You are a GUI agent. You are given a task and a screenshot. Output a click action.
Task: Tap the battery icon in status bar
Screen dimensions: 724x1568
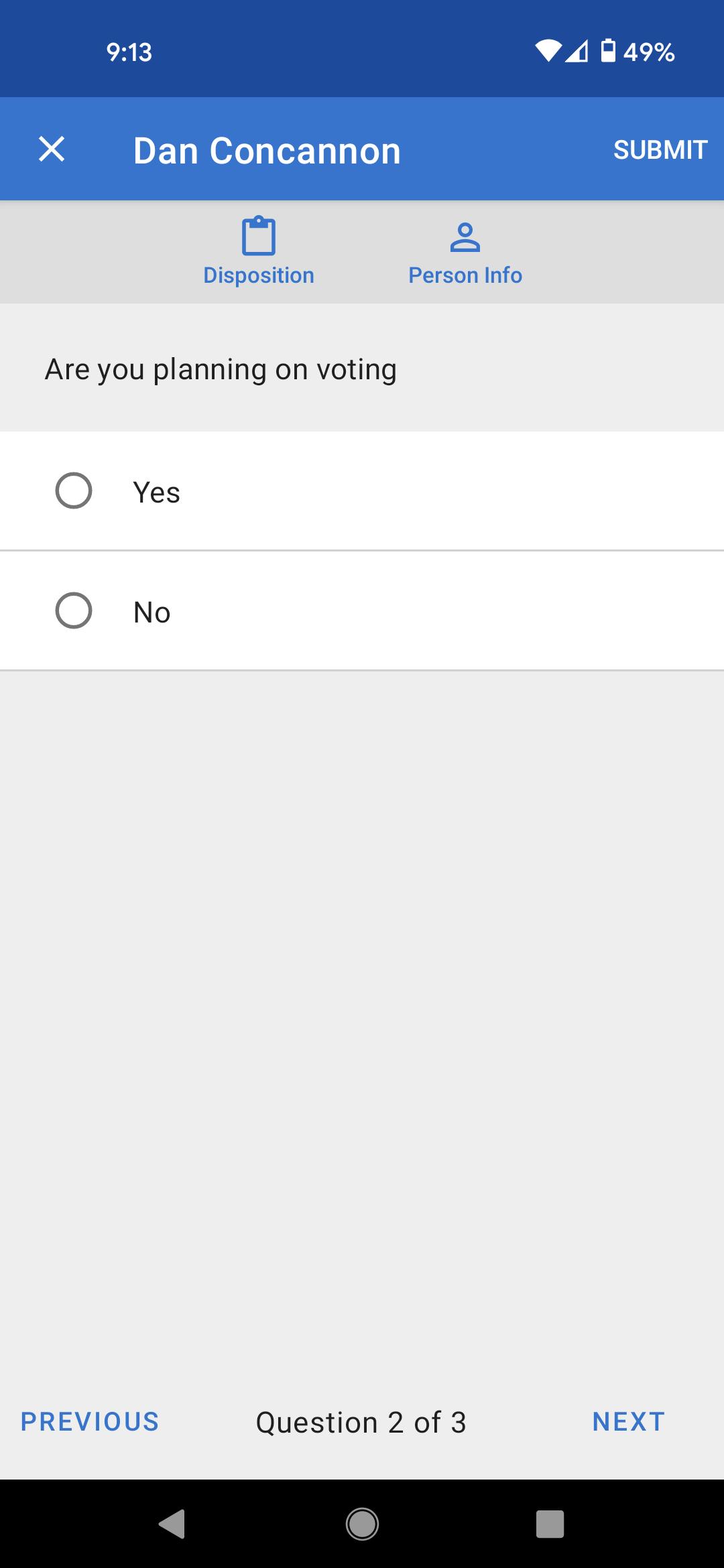[608, 51]
